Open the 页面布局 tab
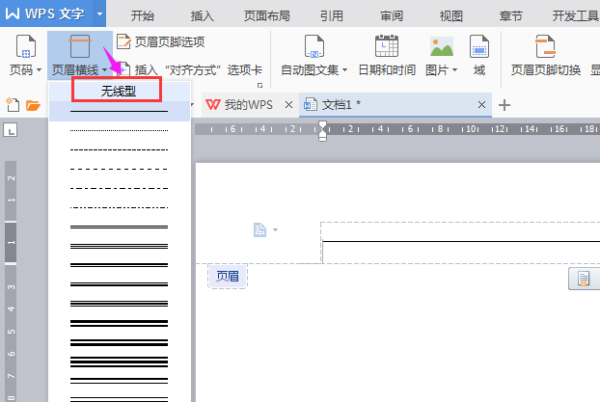Image resolution: width=600 pixels, height=402 pixels. [x=267, y=16]
